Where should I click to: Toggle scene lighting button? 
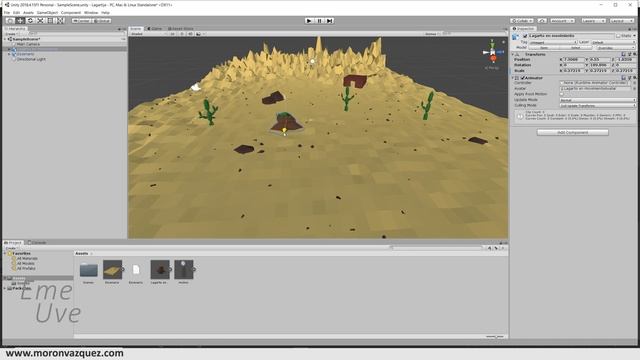pyautogui.click(x=182, y=34)
